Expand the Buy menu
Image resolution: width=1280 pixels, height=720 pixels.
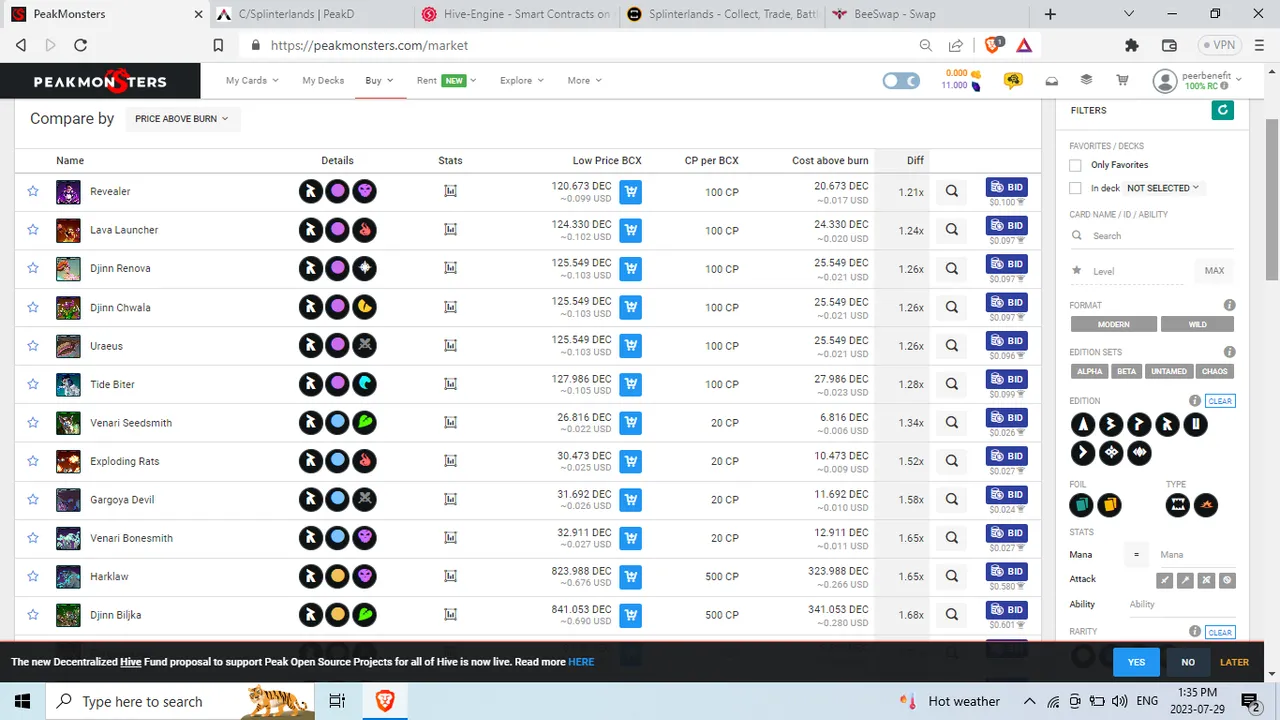[379, 81]
